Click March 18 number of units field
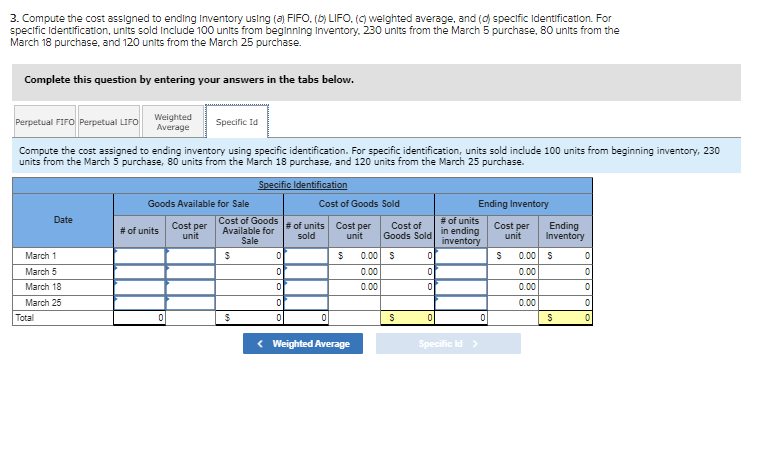779x452 pixels. pos(140,287)
